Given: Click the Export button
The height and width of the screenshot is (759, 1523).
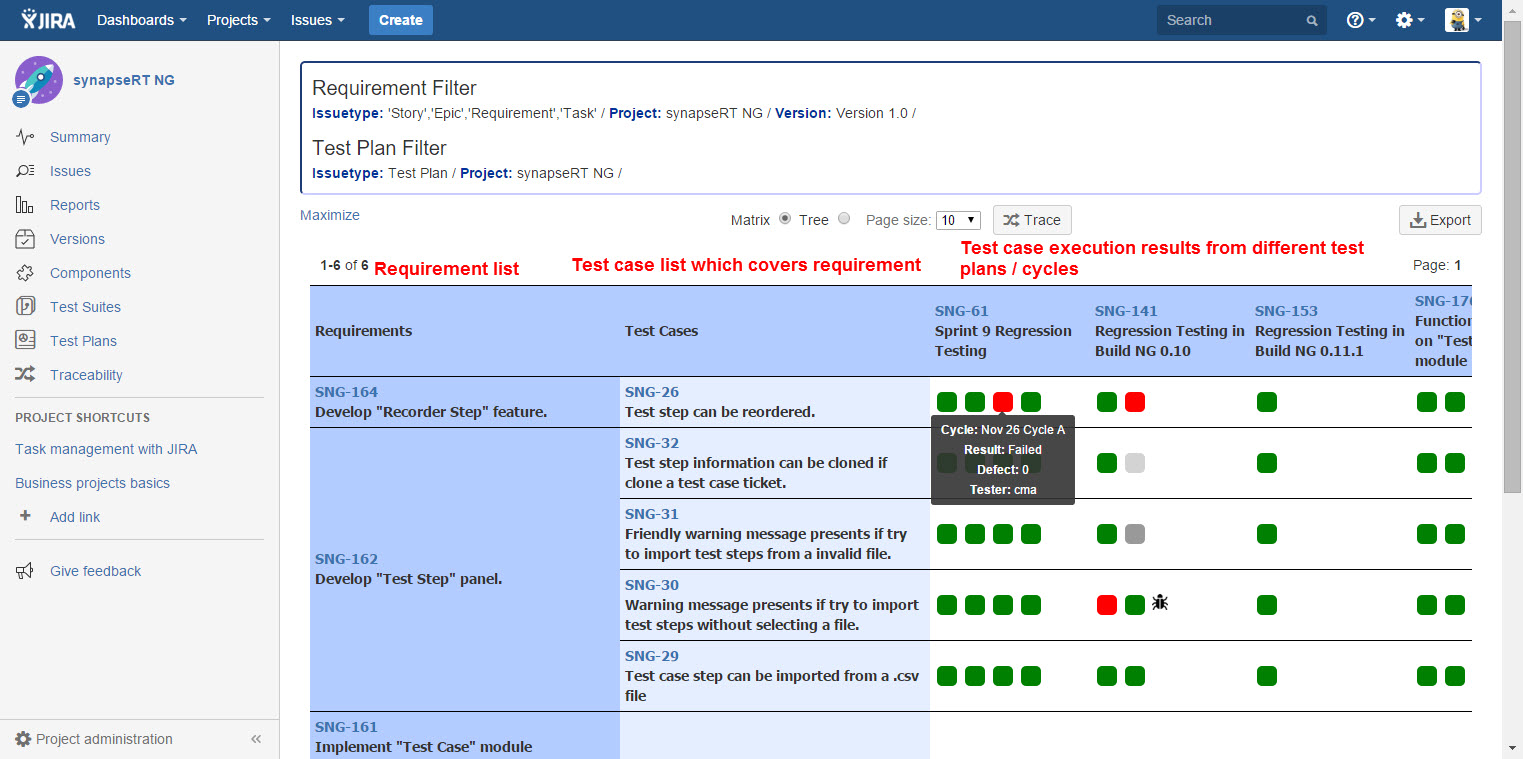Looking at the screenshot, I should [x=1440, y=220].
